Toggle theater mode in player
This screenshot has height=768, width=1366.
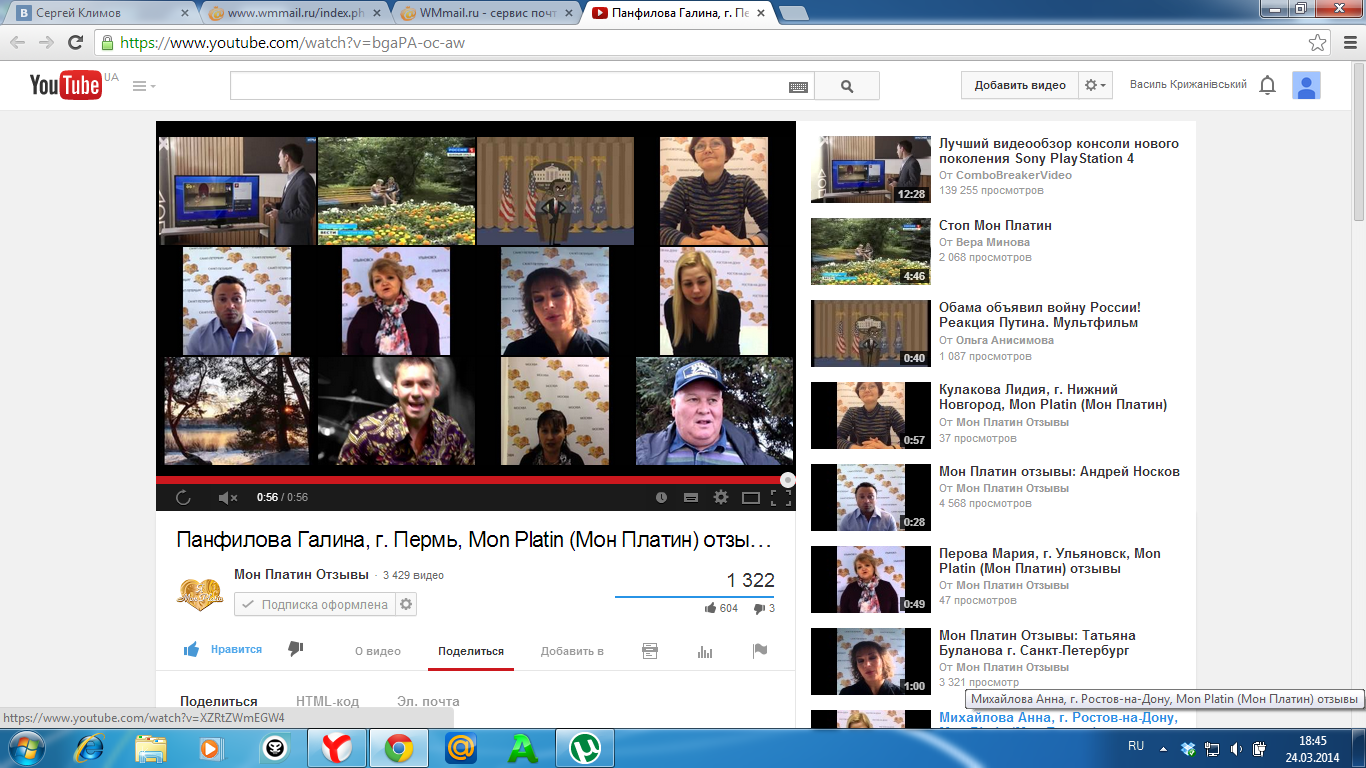(751, 497)
